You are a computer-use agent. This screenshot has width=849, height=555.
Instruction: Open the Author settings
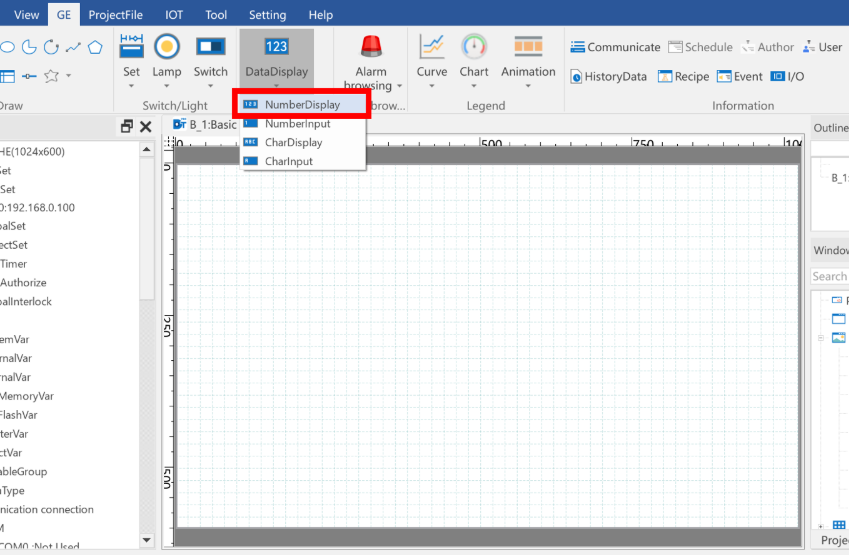pyautogui.click(x=768, y=47)
